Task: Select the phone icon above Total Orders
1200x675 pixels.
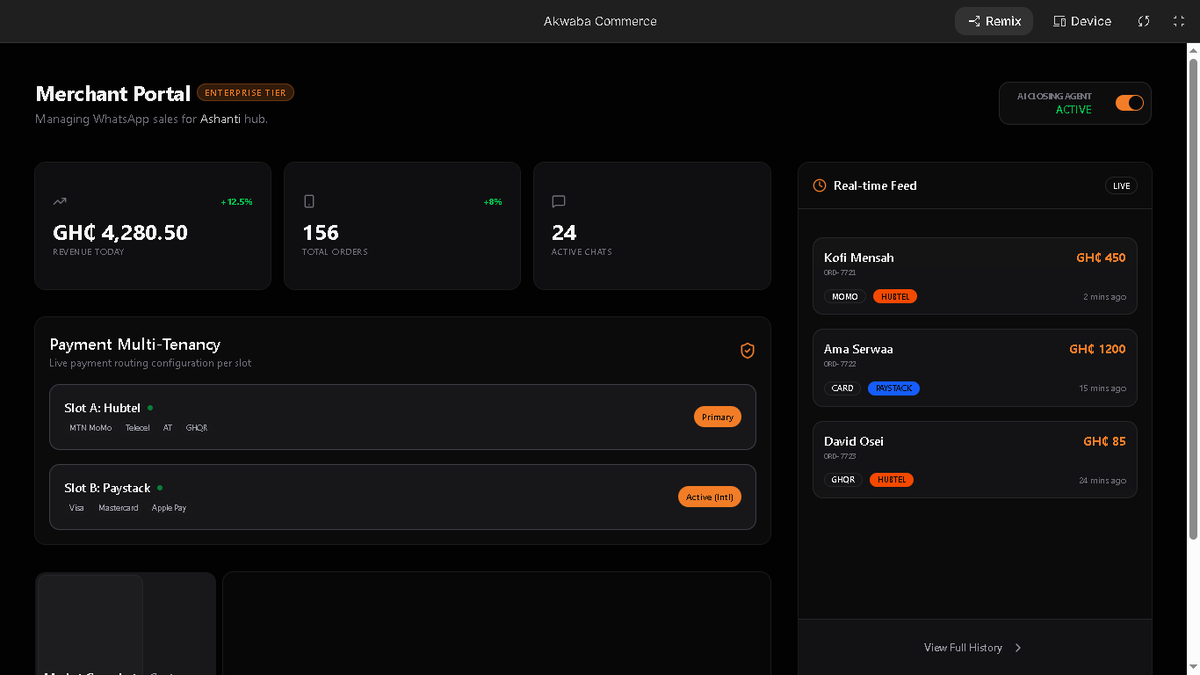Action: [x=308, y=200]
